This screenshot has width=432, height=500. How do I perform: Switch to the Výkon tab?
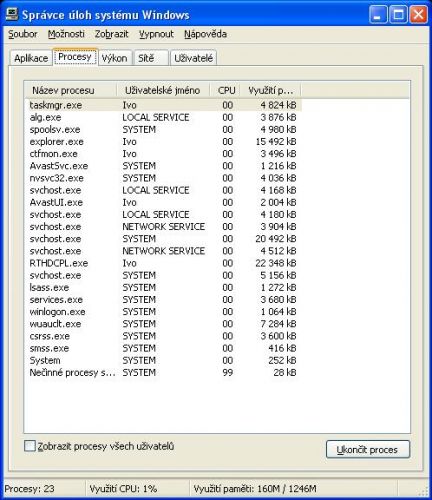[114, 58]
